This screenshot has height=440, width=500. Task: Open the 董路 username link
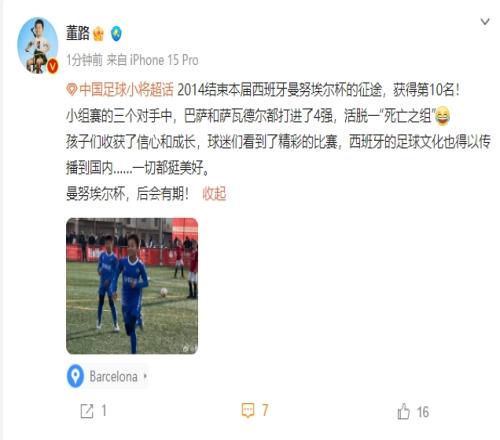tap(78, 33)
